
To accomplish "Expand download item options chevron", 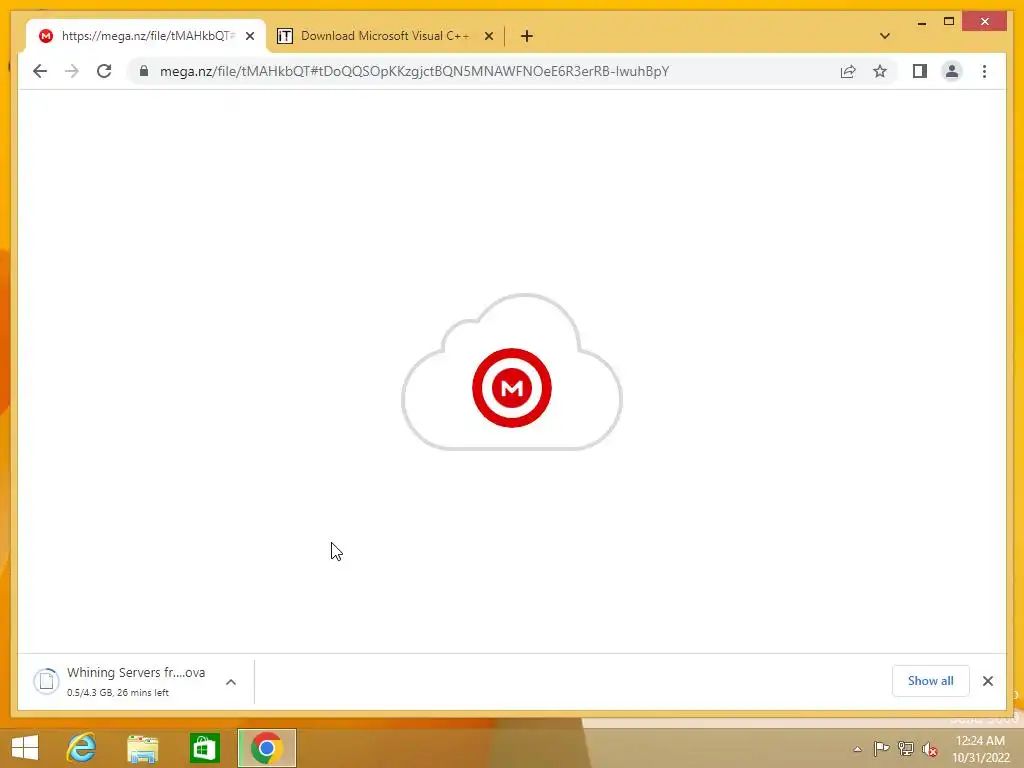I will (231, 682).
